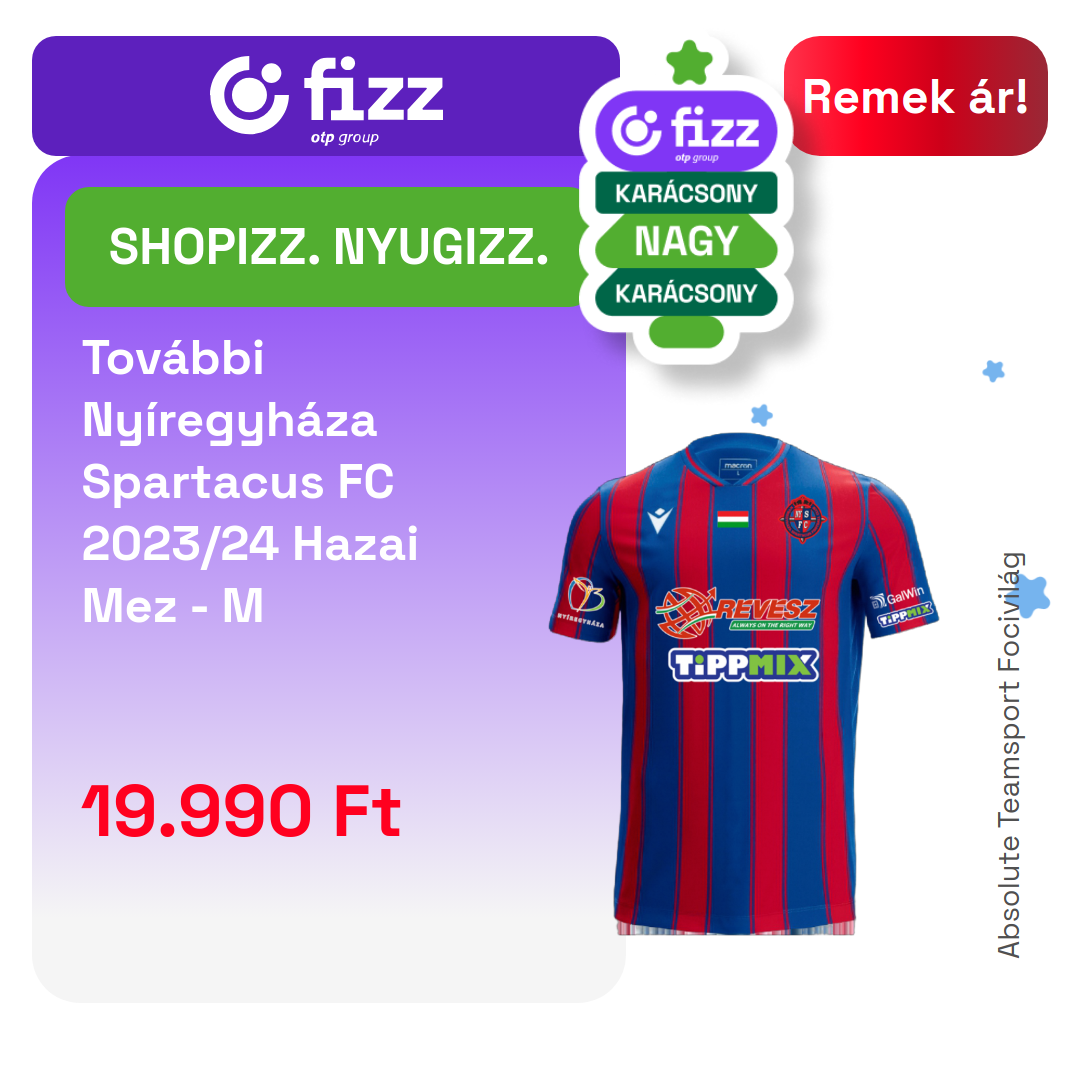Click the blue star beside the seller name
This screenshot has width=1080, height=1080.
[x=1032, y=596]
